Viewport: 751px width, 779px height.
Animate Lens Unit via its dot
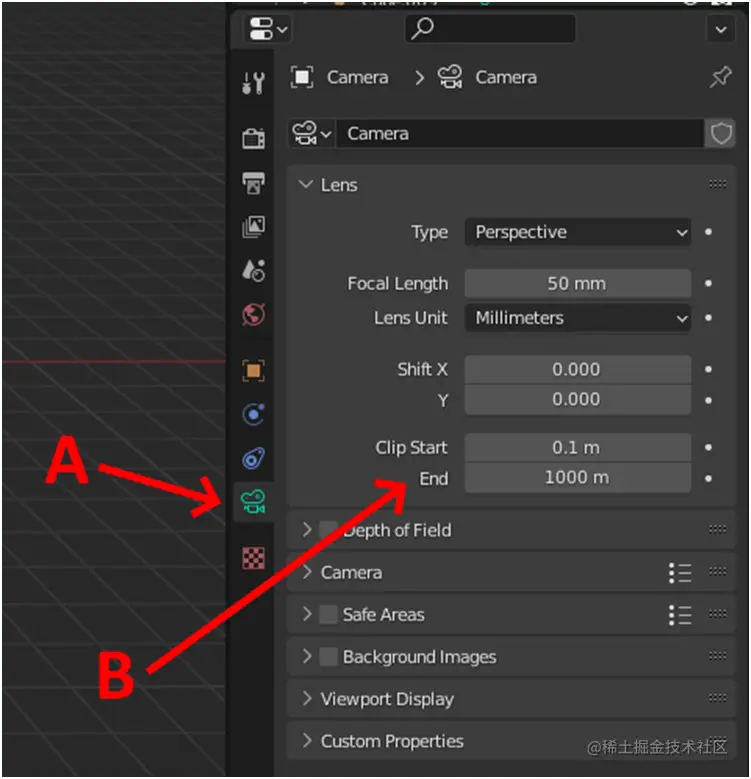708,318
